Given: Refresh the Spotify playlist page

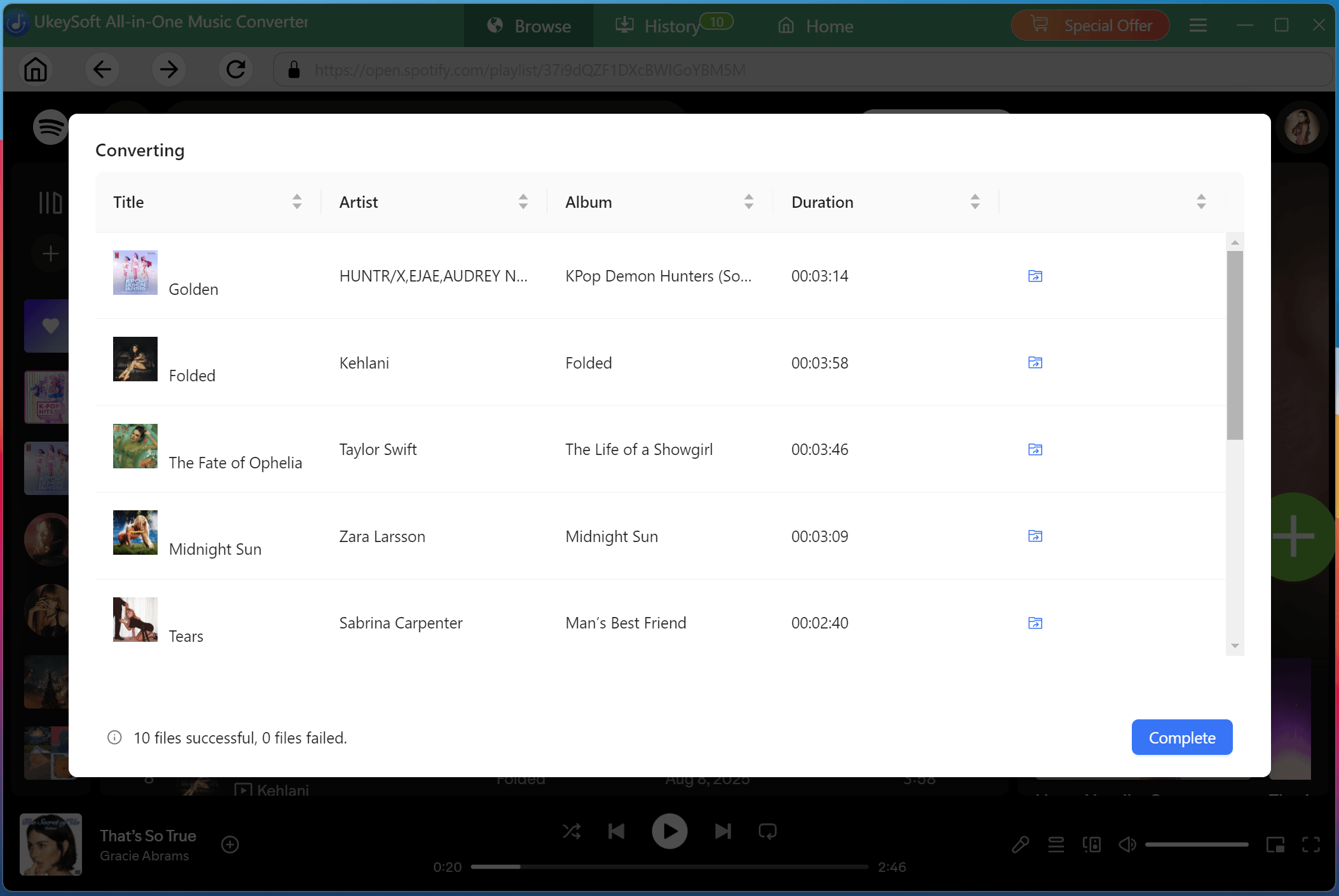Looking at the screenshot, I should pos(236,69).
